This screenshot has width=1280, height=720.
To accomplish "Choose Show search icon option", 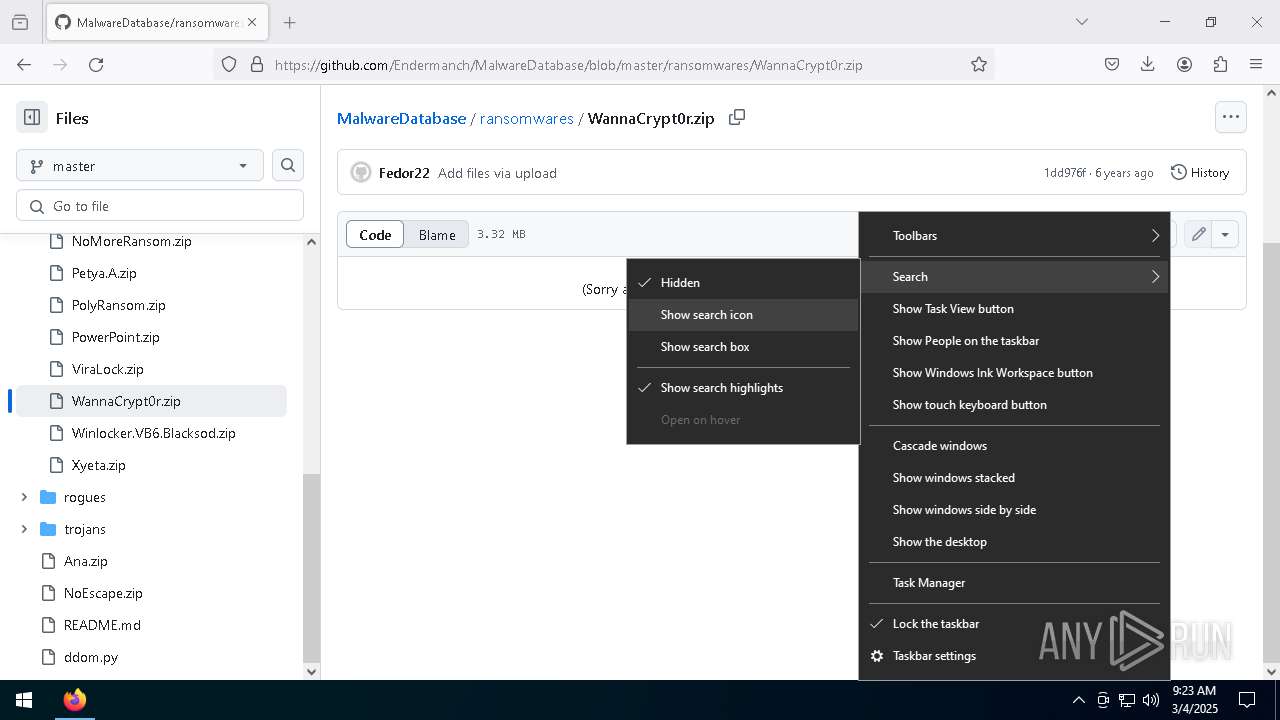I will click(x=743, y=315).
